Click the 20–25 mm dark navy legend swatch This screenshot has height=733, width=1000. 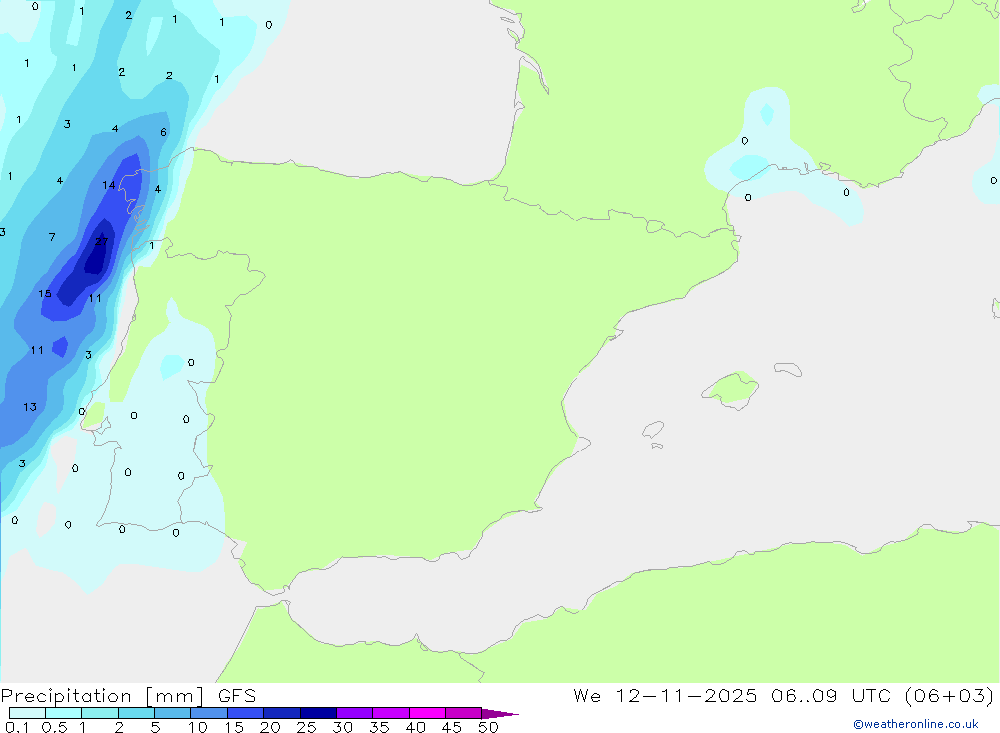[282, 713]
